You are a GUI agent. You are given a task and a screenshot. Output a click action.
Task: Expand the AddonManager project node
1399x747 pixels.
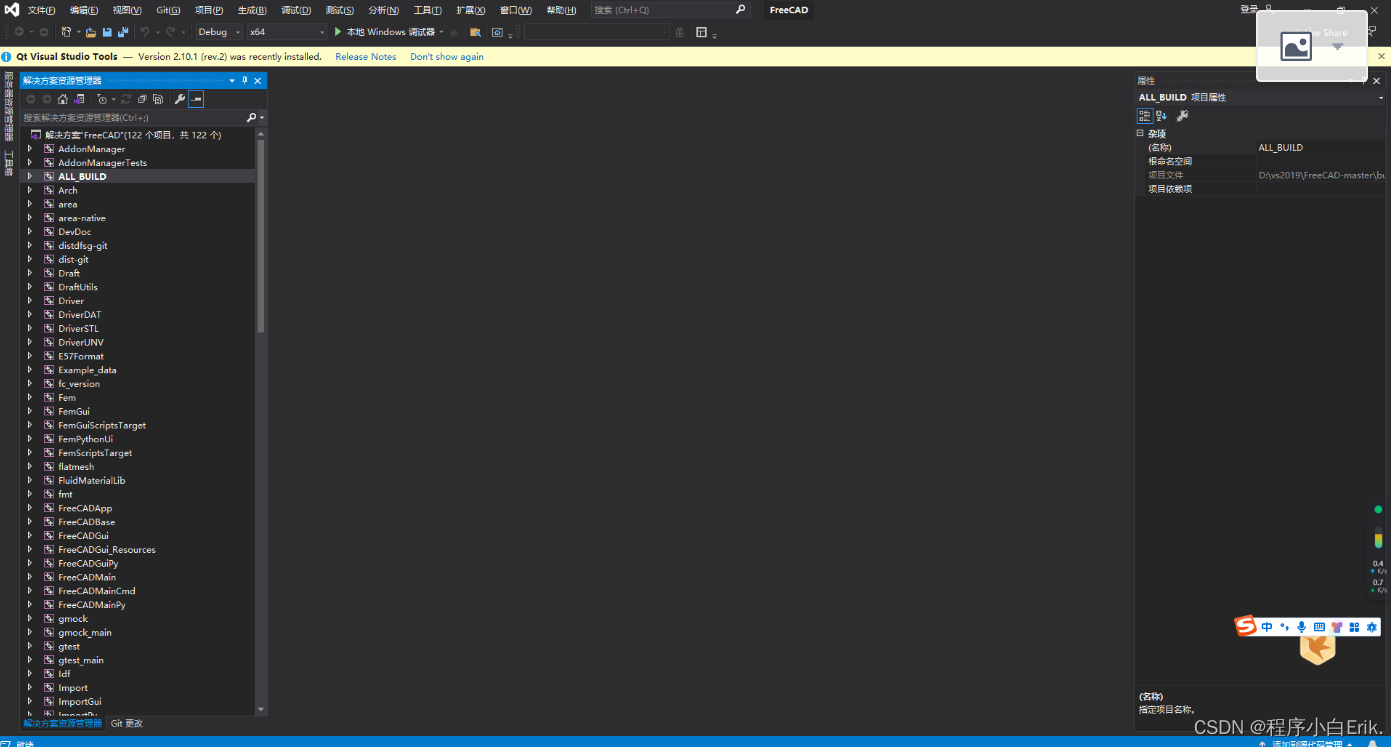[x=30, y=149]
